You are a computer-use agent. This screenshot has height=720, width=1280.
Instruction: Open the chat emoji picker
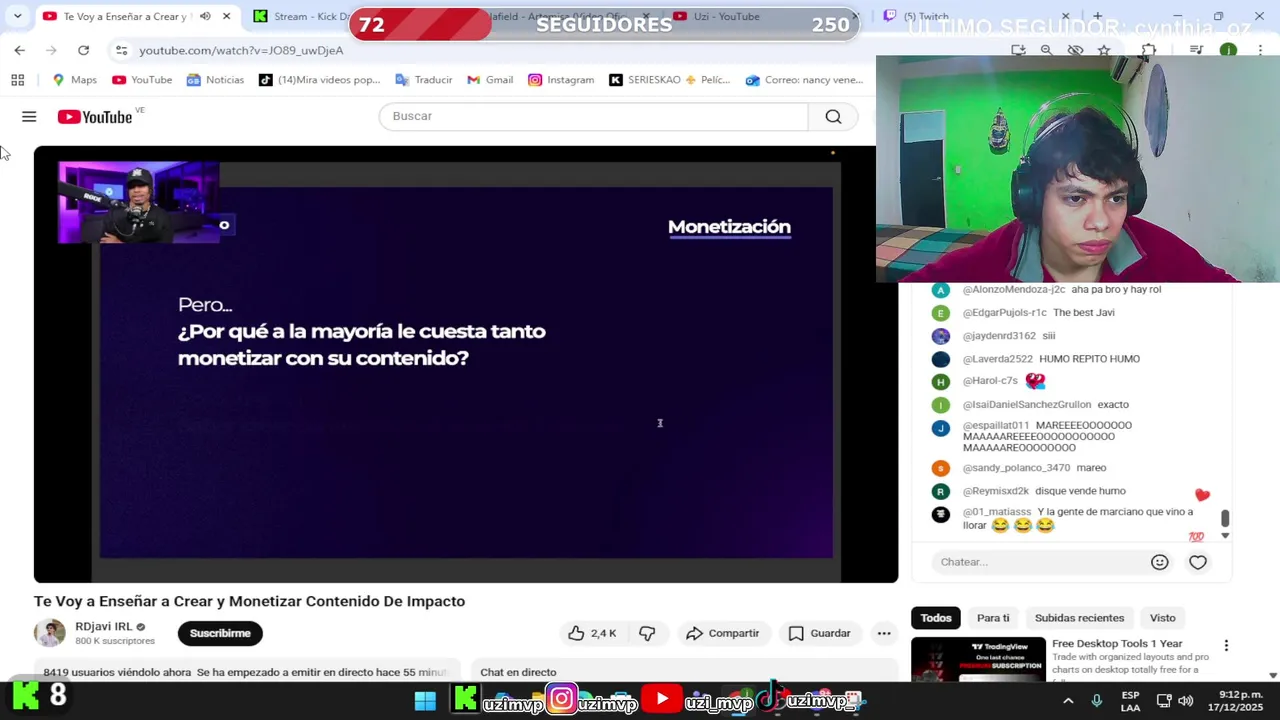(1159, 562)
